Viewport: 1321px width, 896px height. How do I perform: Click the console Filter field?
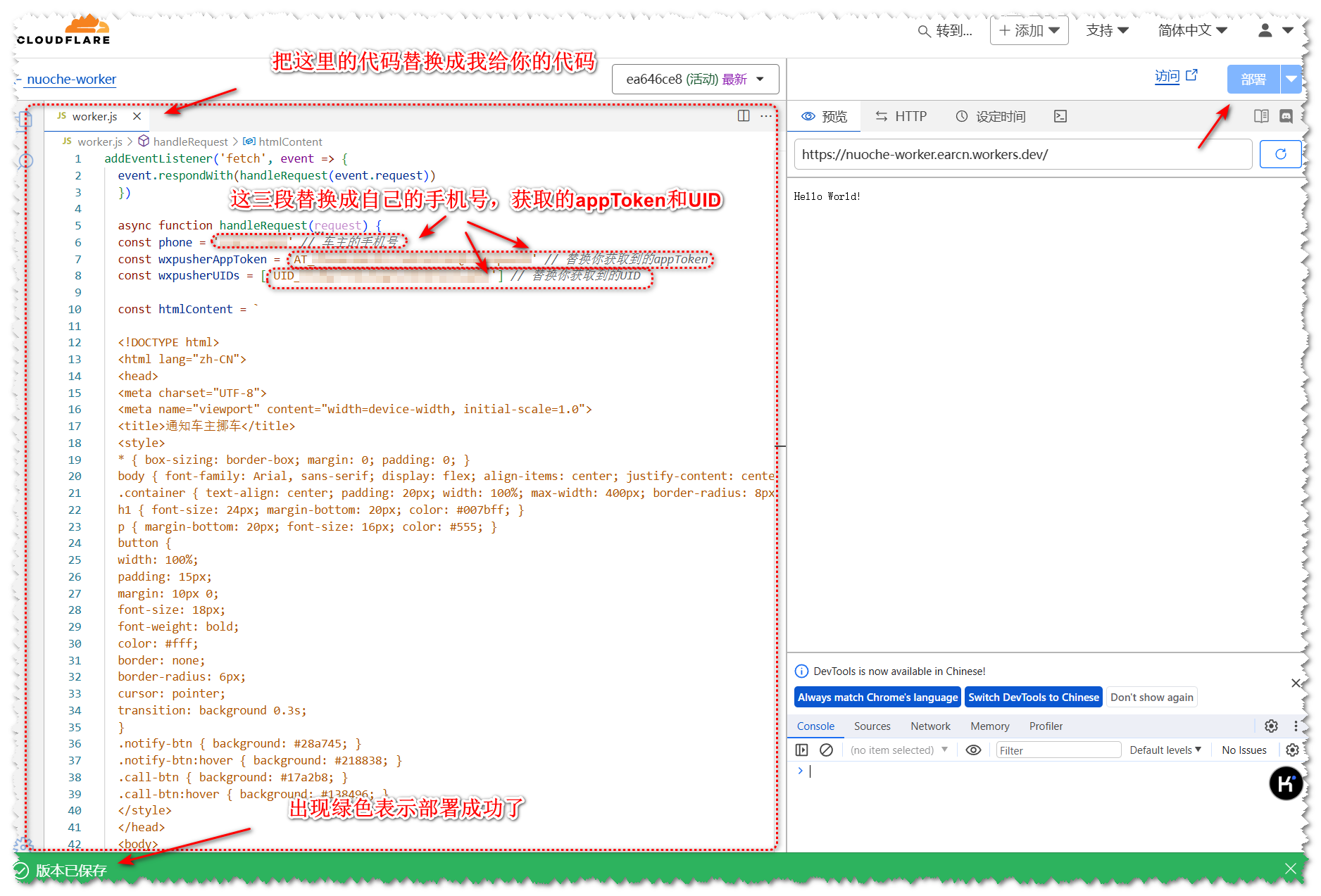[1058, 750]
